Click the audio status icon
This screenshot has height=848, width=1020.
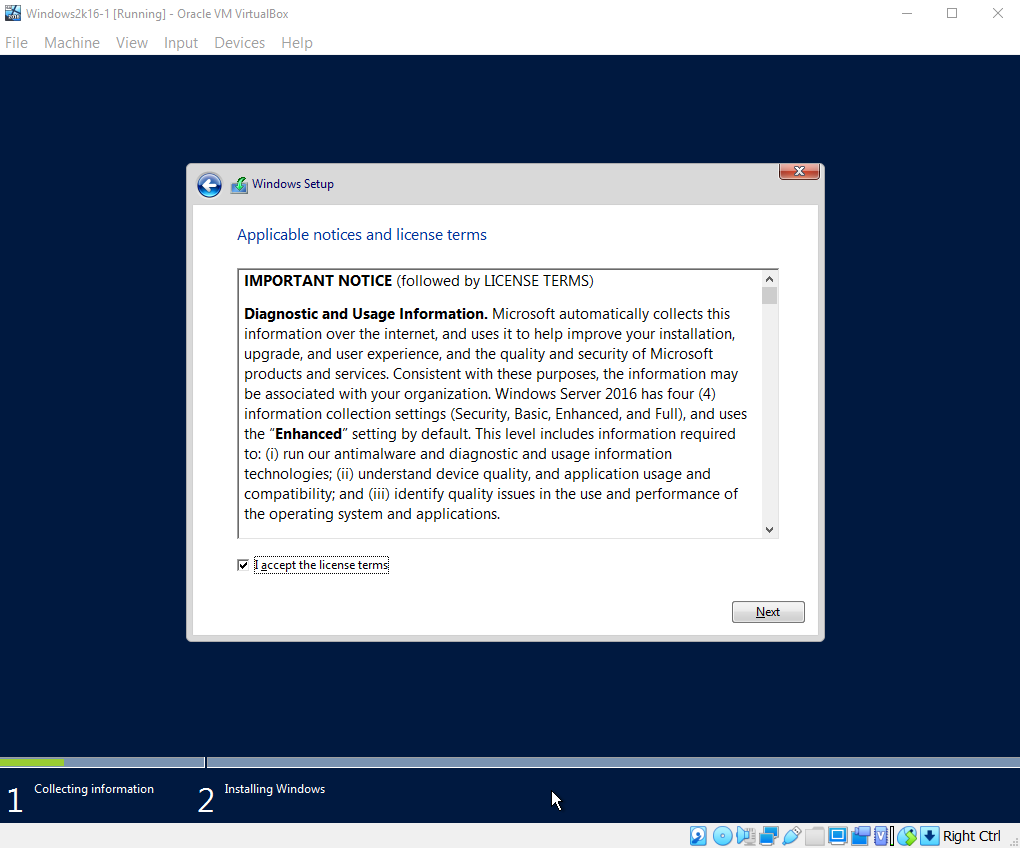pyautogui.click(x=745, y=836)
